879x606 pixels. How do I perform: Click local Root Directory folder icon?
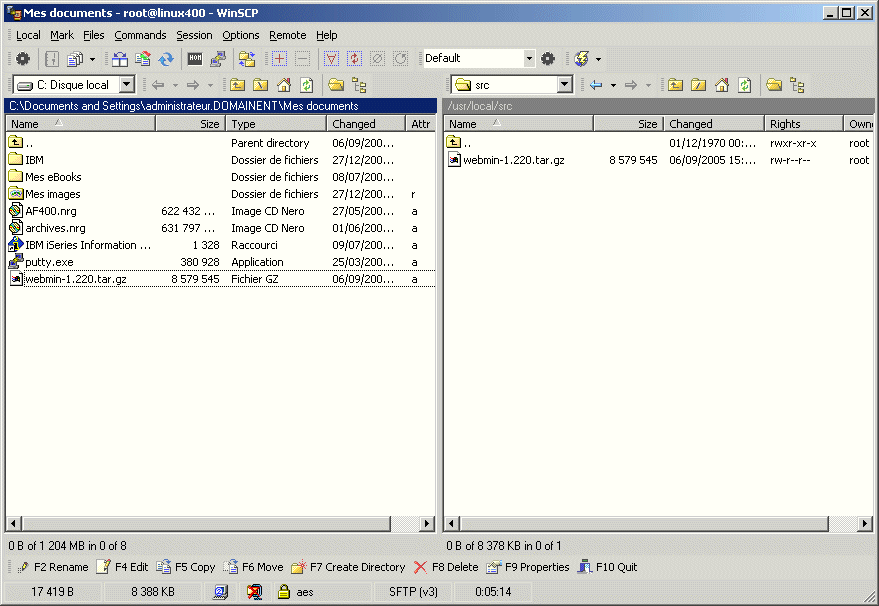pyautogui.click(x=261, y=85)
